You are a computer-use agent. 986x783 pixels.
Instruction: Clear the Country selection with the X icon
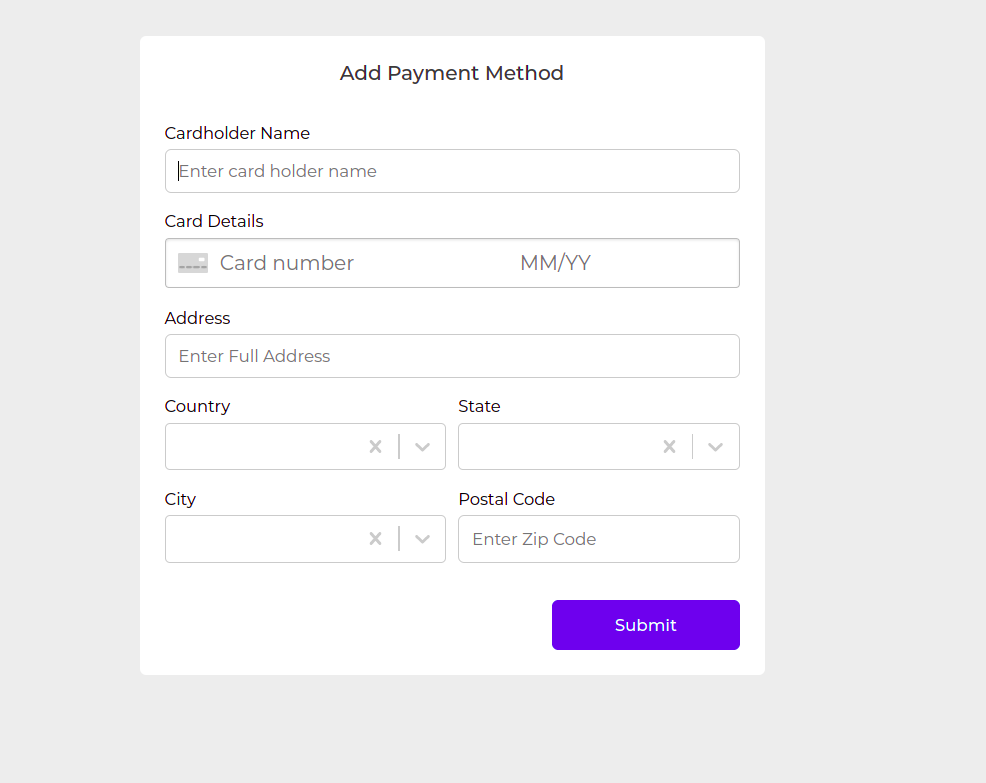pos(375,447)
